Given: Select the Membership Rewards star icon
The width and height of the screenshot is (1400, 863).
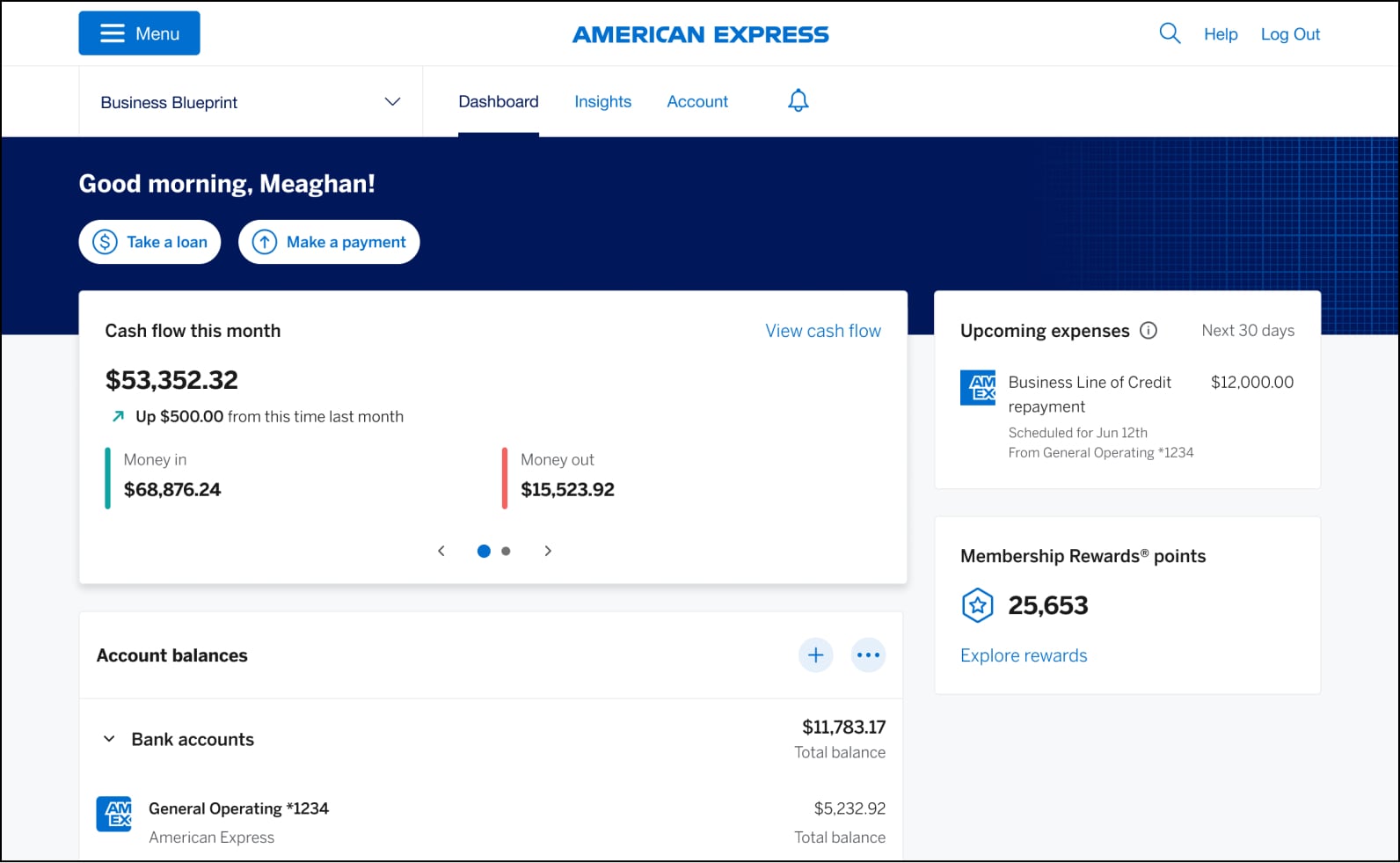Looking at the screenshot, I should coord(977,605).
